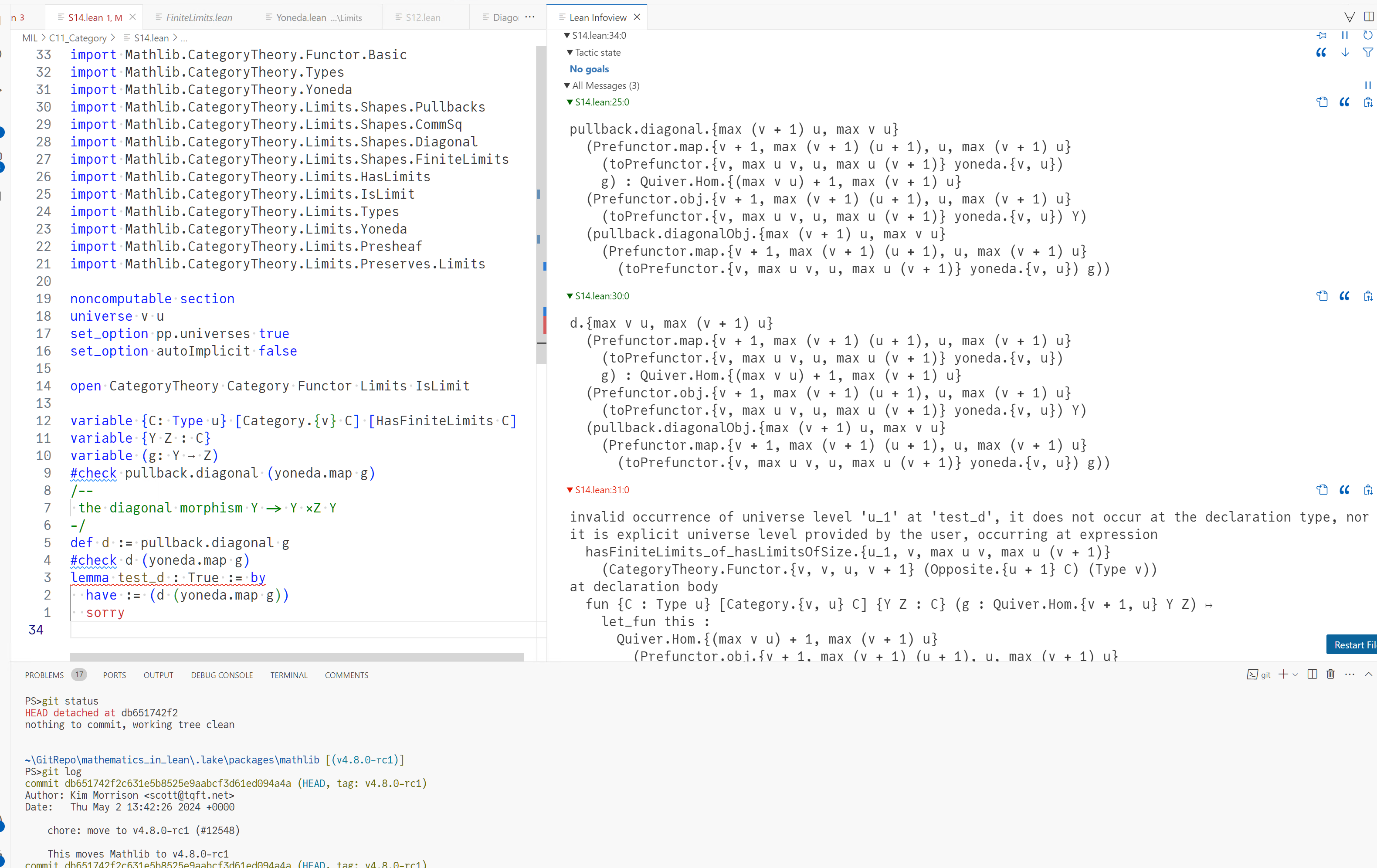Pause updating All Messages
This screenshot has width=1377, height=868.
1368,86
